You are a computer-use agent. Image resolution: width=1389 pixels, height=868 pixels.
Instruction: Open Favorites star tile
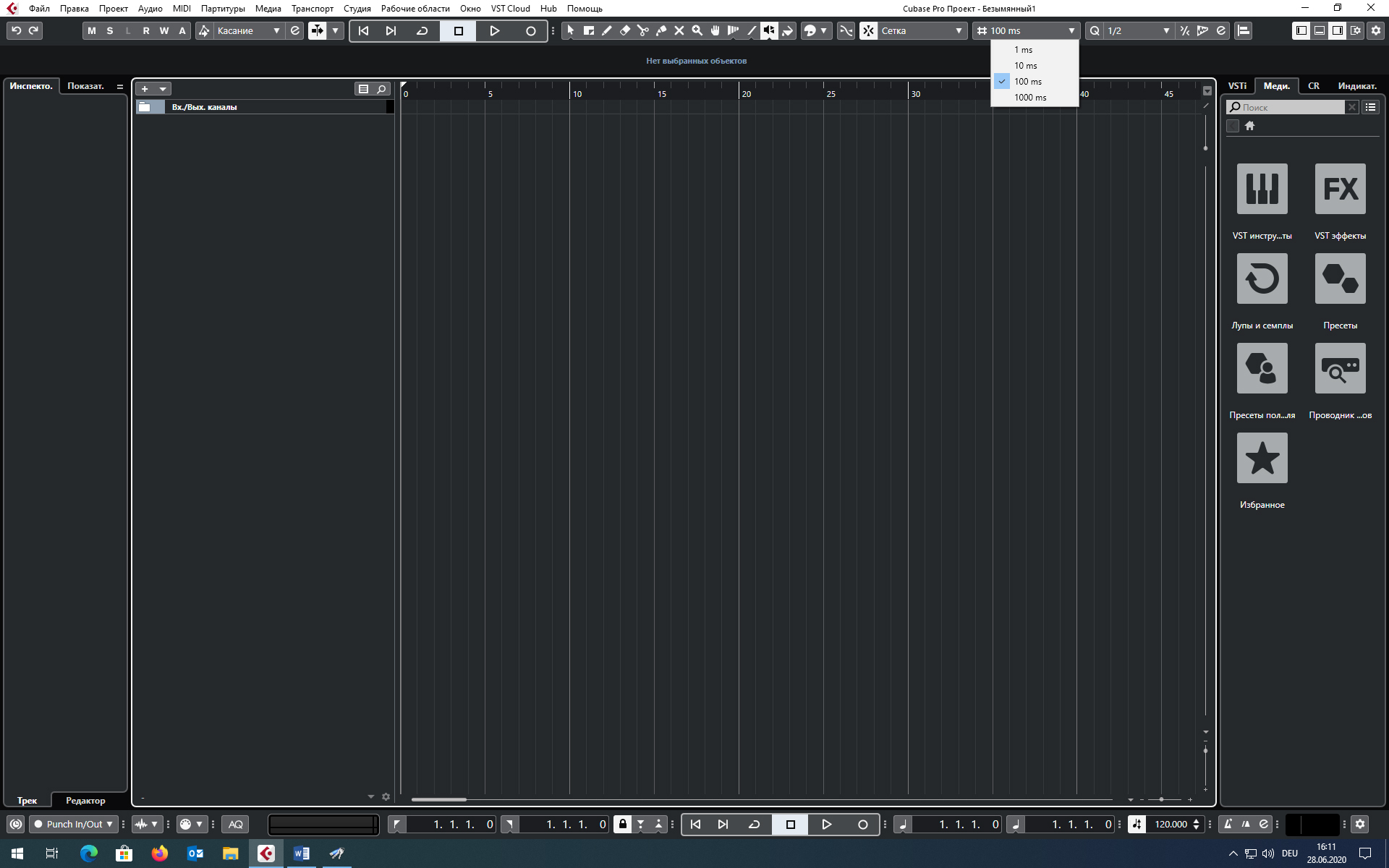1262,458
